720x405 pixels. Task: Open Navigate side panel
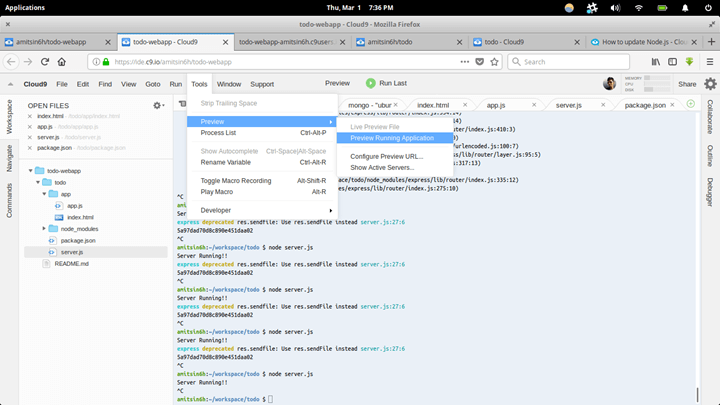(9, 158)
